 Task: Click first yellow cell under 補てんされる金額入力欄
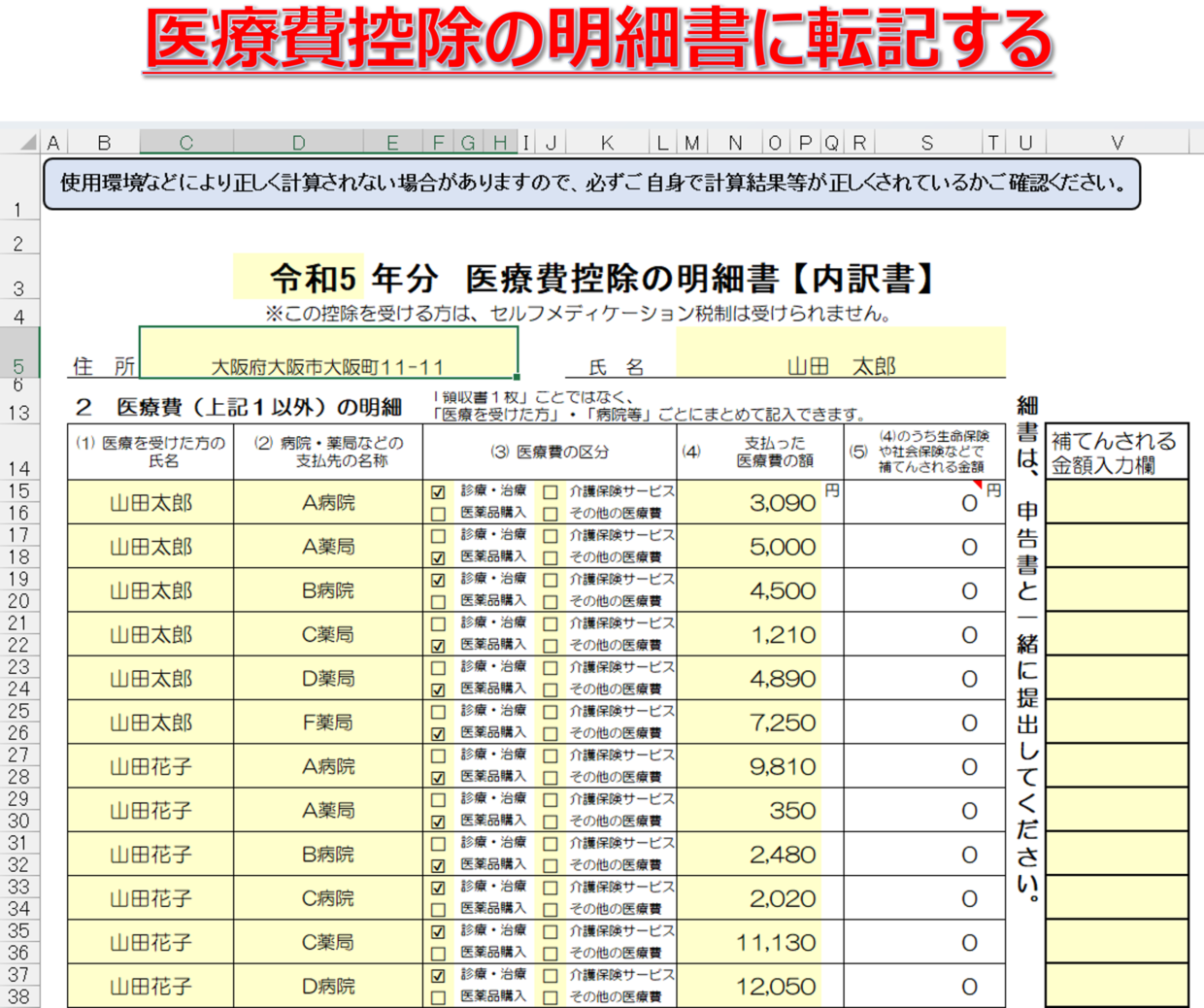[1117, 501]
